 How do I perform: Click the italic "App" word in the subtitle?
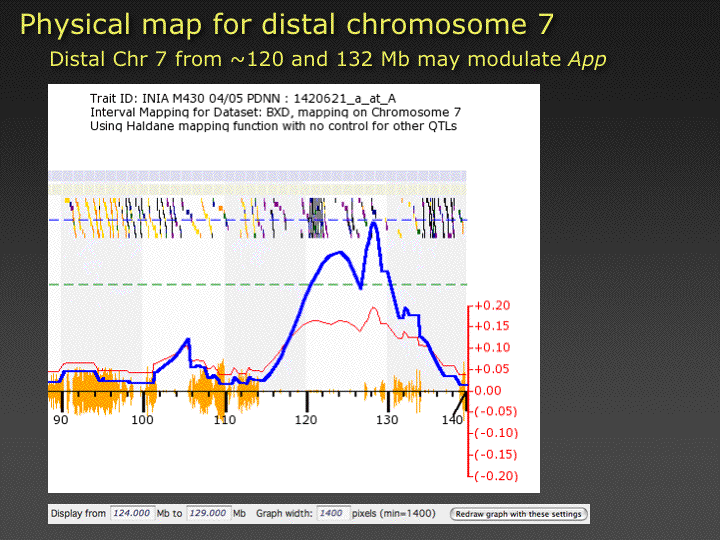tap(587, 59)
